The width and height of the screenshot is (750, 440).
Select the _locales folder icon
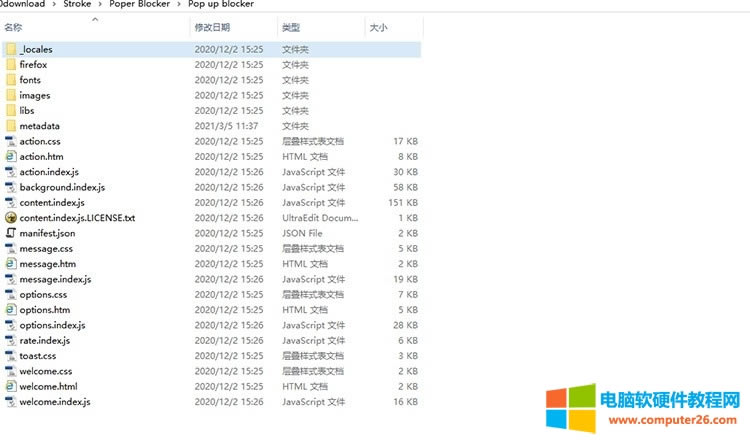coord(11,49)
